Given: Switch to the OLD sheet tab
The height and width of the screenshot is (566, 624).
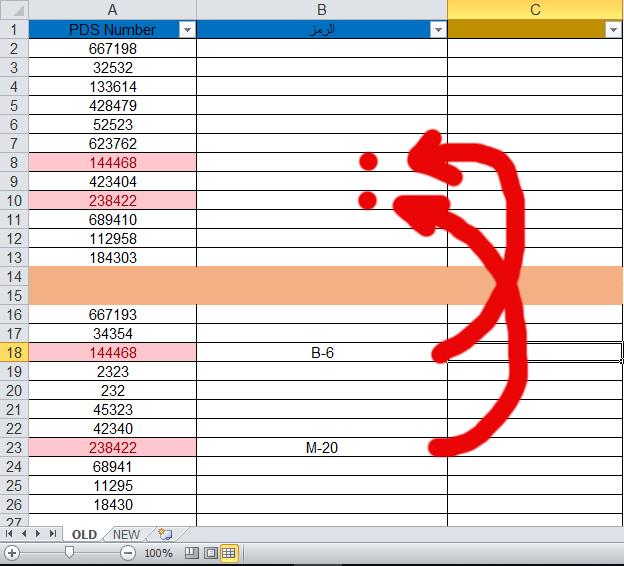Looking at the screenshot, I should click(84, 534).
